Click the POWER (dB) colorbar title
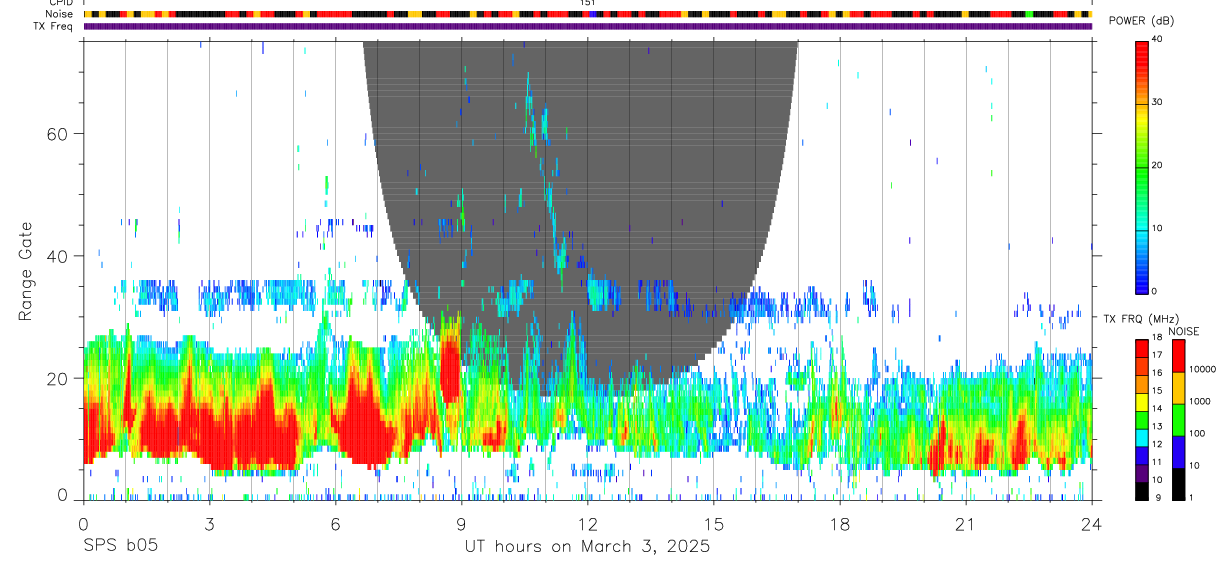This screenshot has width=1228, height=567. tap(1141, 21)
